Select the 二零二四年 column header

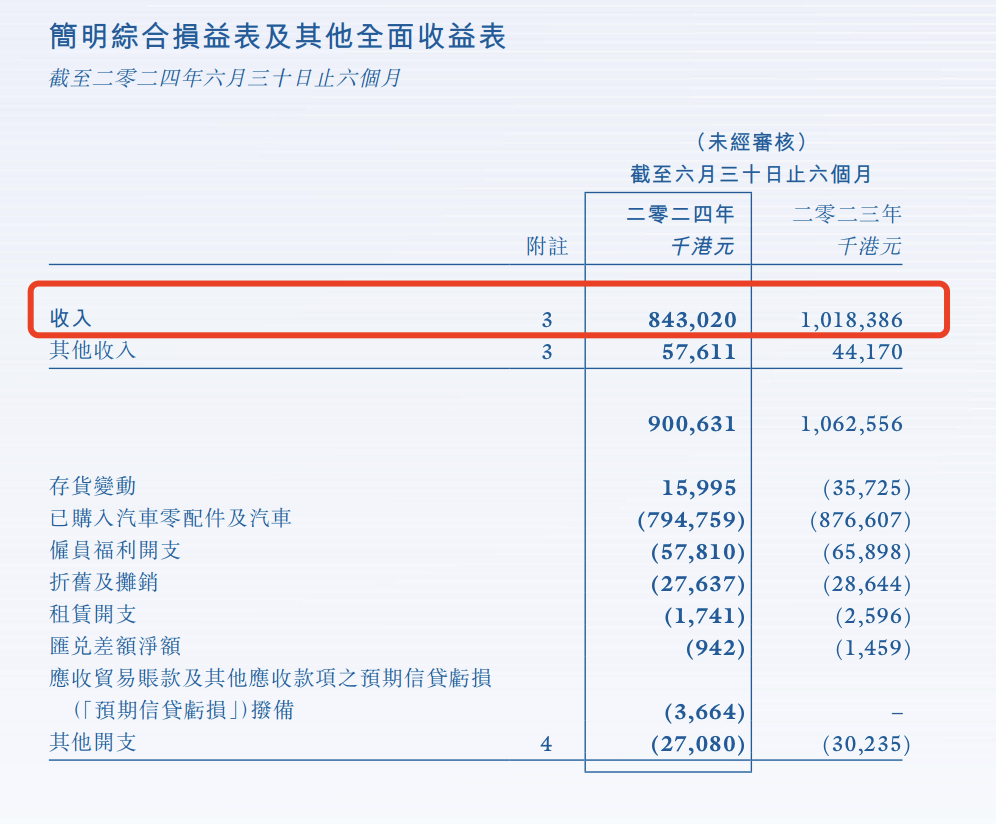pos(681,214)
